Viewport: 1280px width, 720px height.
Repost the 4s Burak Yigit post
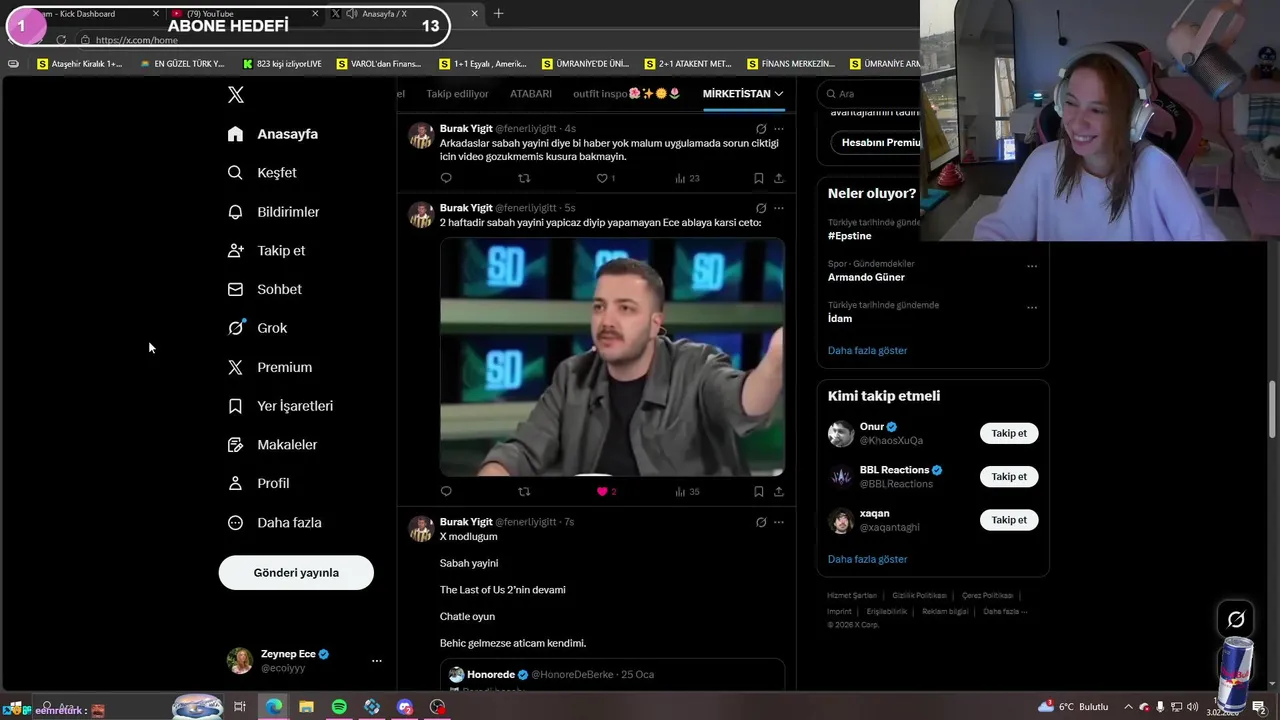coord(524,178)
